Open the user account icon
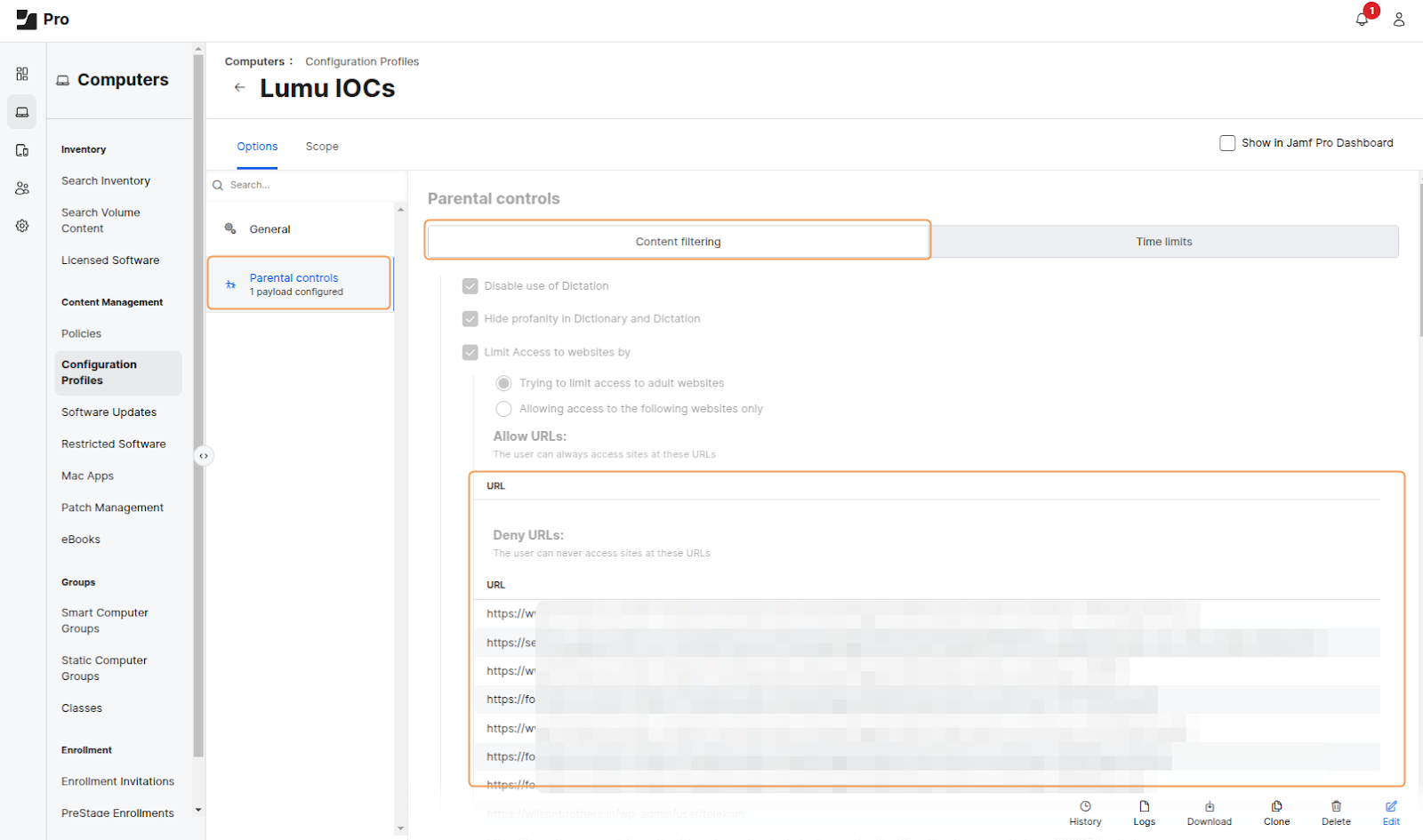Screen dimensions: 1423x840 click(1399, 20)
